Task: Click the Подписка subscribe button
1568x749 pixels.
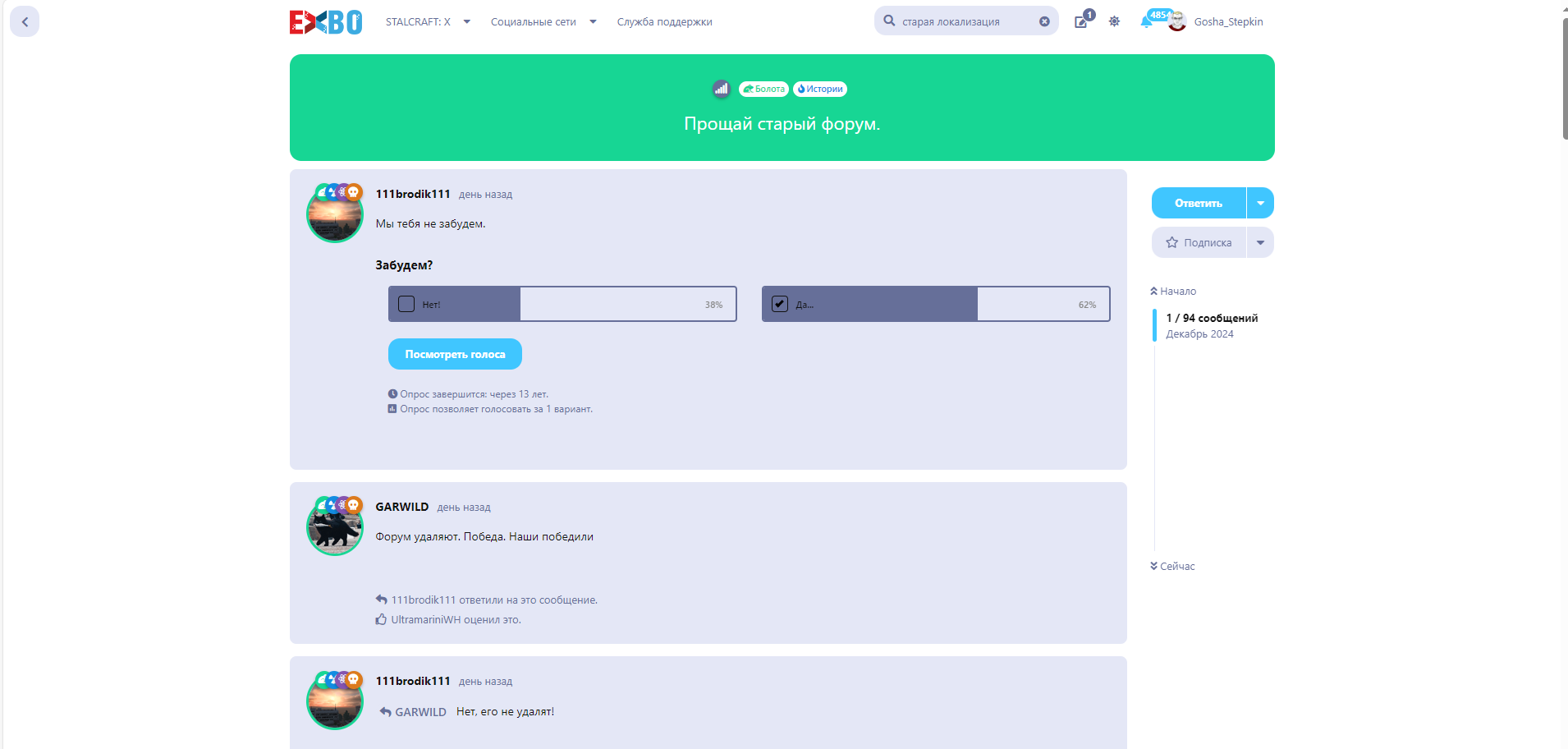Action: 1199,242
